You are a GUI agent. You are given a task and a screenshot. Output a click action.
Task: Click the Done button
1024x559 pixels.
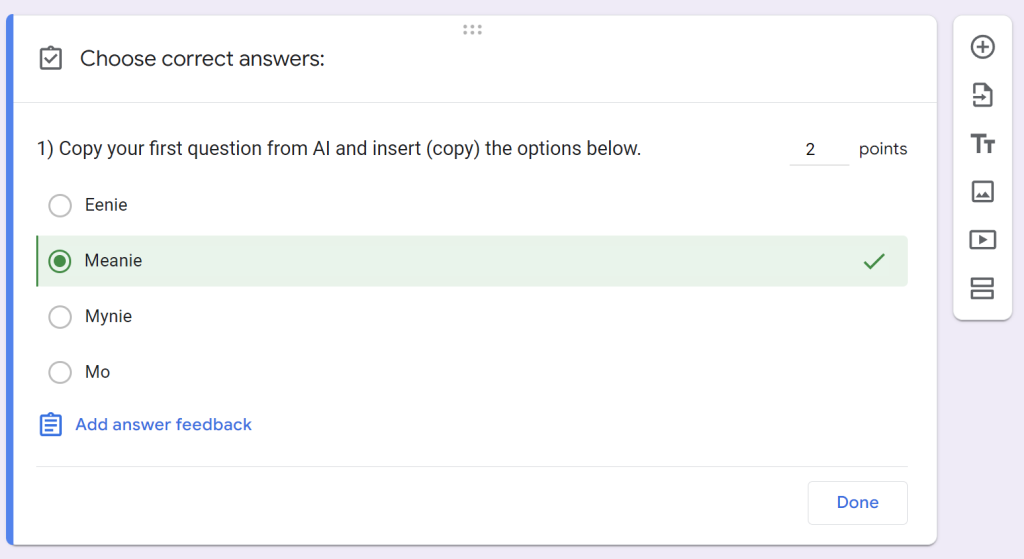click(857, 502)
